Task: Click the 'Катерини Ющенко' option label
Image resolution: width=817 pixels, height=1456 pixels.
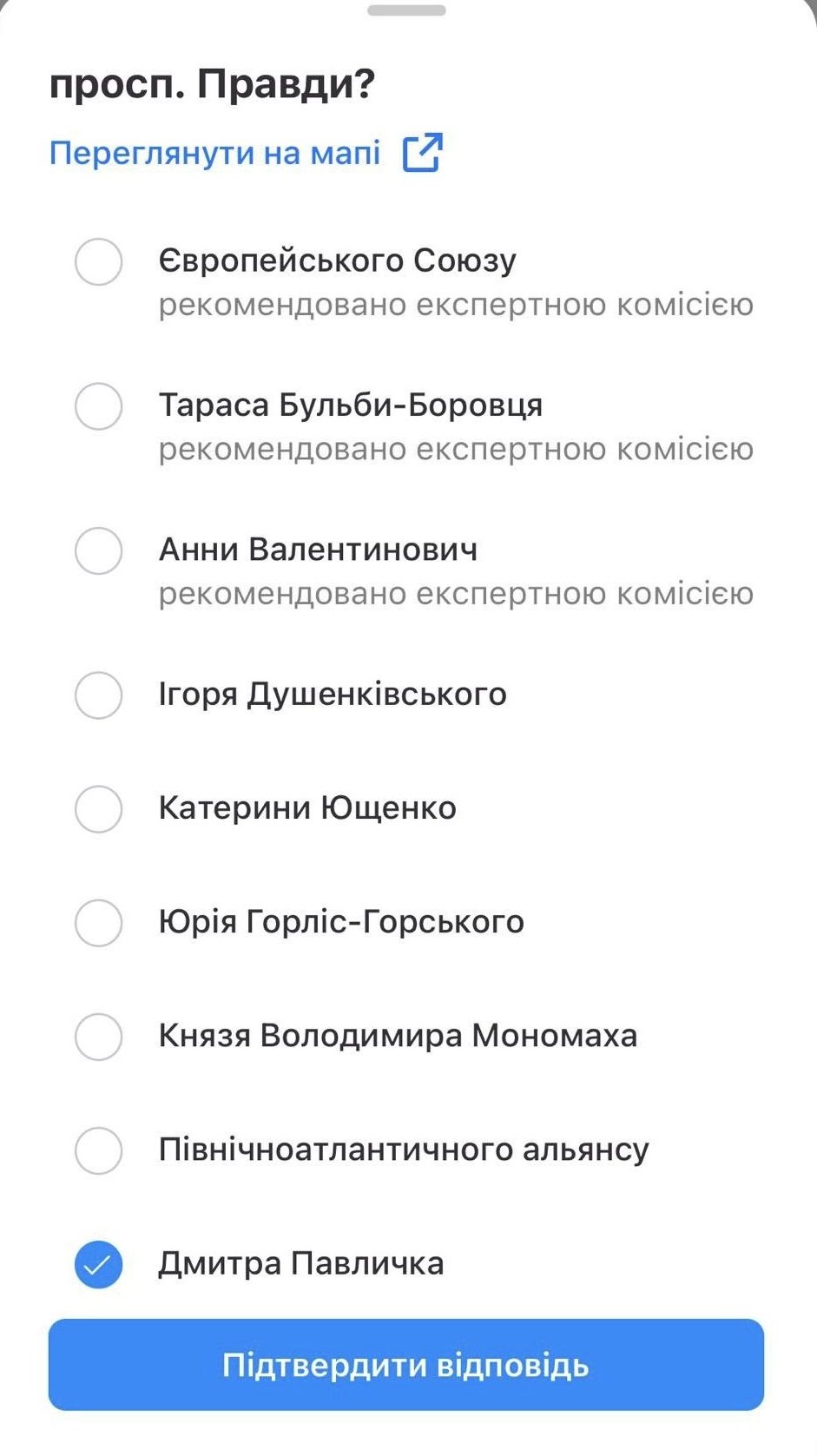Action: [307, 808]
